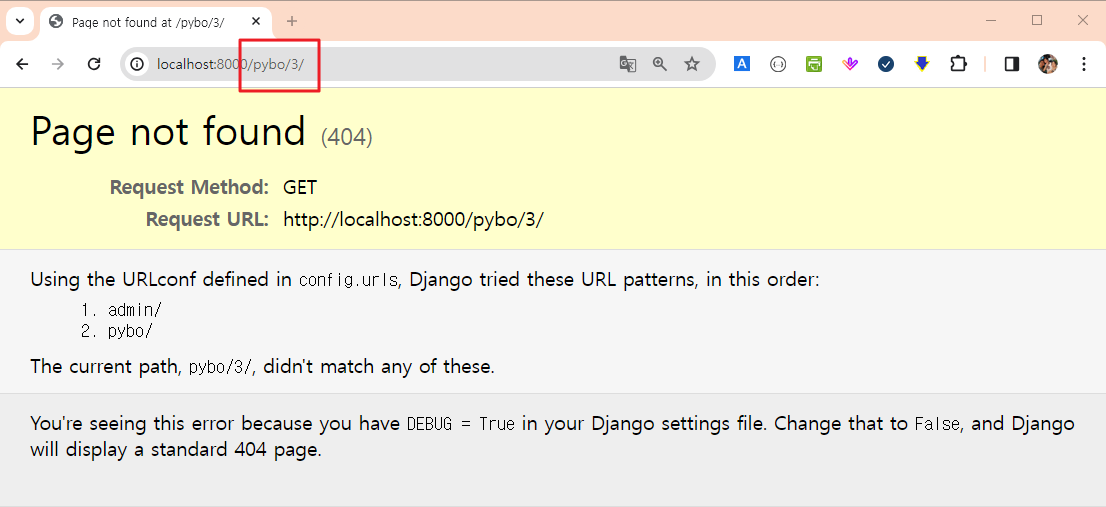Screen dimensions: 1106x507
Task: Toggle the browser side panel
Action: click(1011, 64)
